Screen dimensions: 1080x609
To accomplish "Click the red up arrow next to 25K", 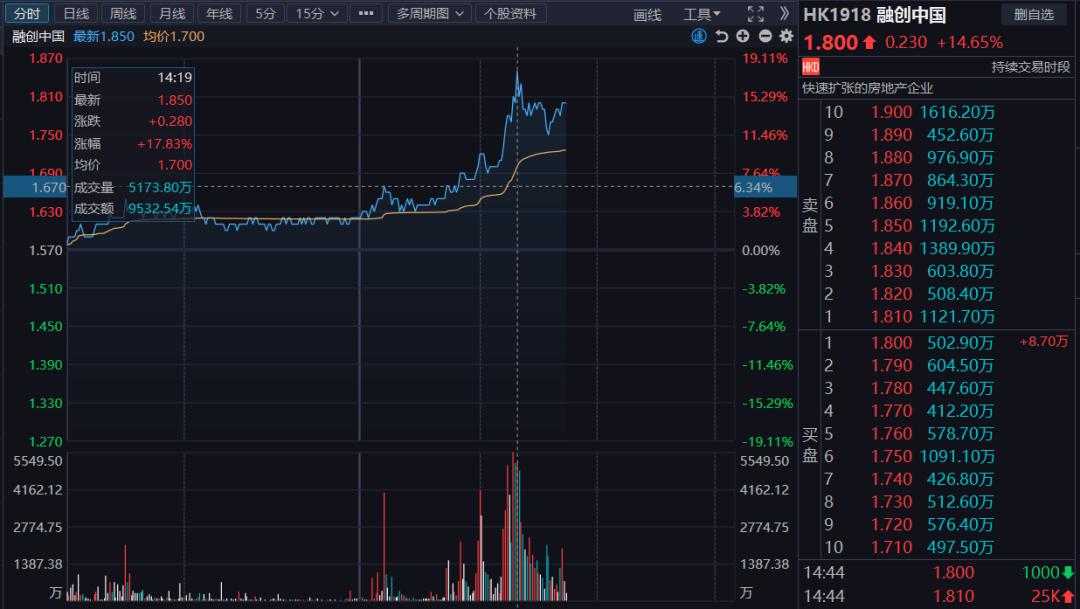I will [1068, 596].
